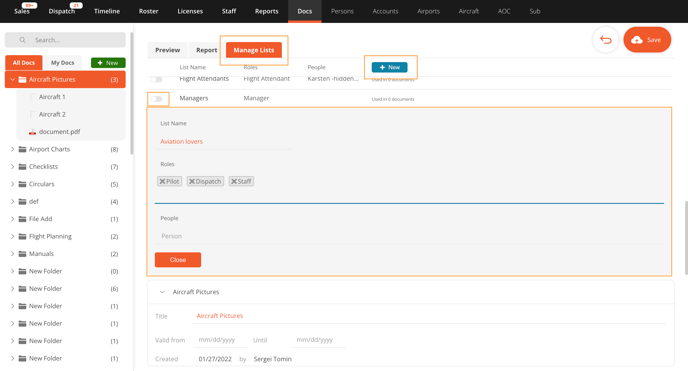The height and width of the screenshot is (371, 688).
Task: Open the Staff section
Action: point(229,11)
